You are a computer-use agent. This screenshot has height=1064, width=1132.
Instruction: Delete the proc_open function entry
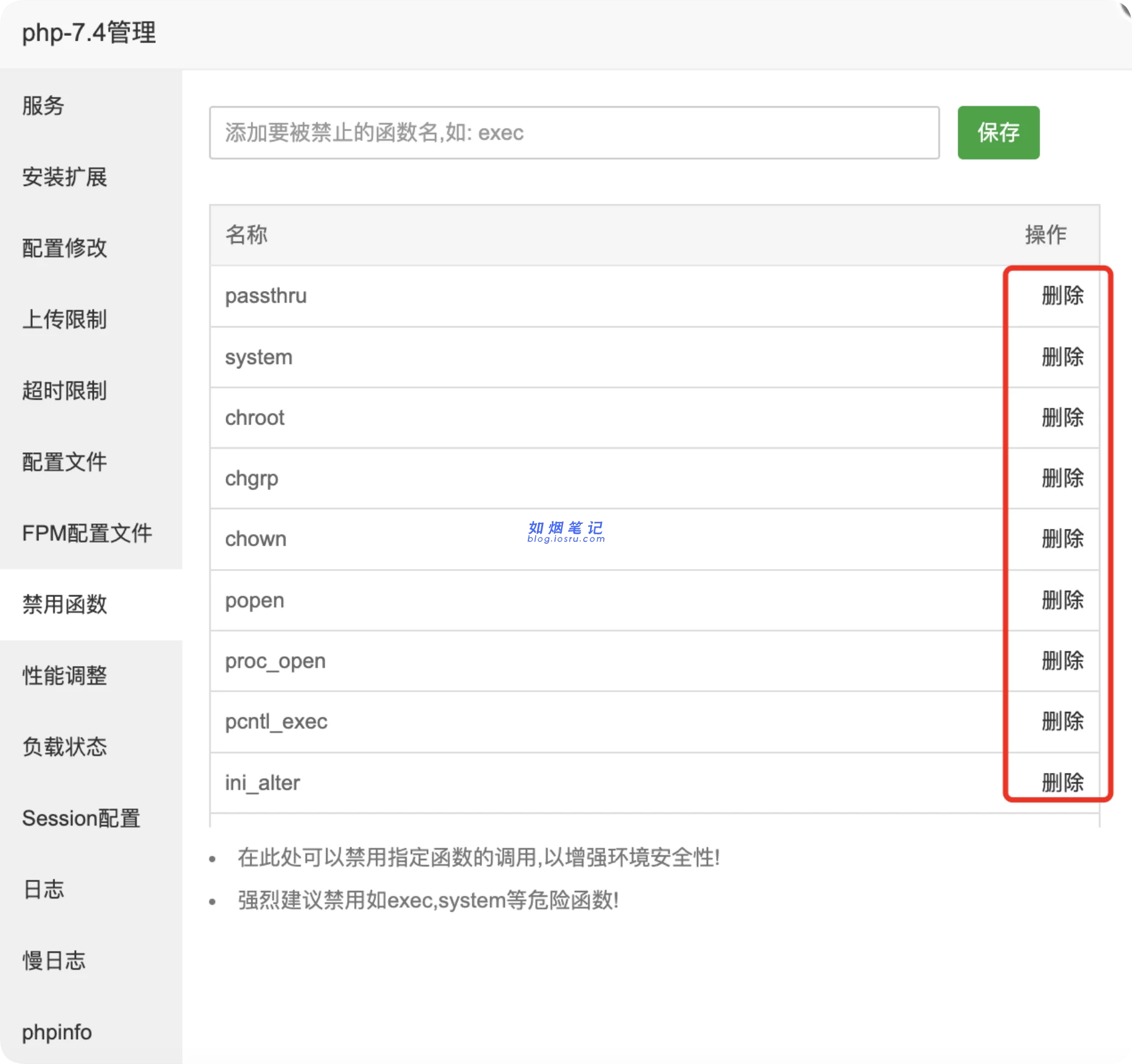1062,661
